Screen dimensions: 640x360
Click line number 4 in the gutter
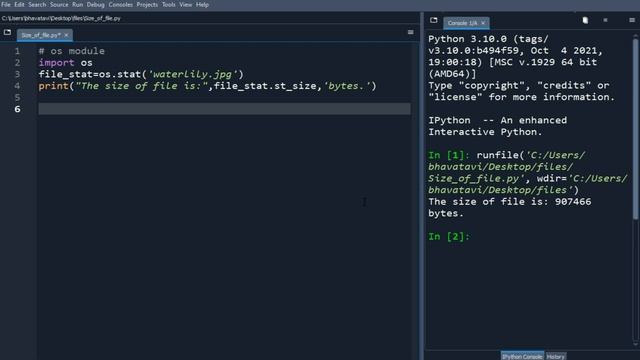[17, 86]
